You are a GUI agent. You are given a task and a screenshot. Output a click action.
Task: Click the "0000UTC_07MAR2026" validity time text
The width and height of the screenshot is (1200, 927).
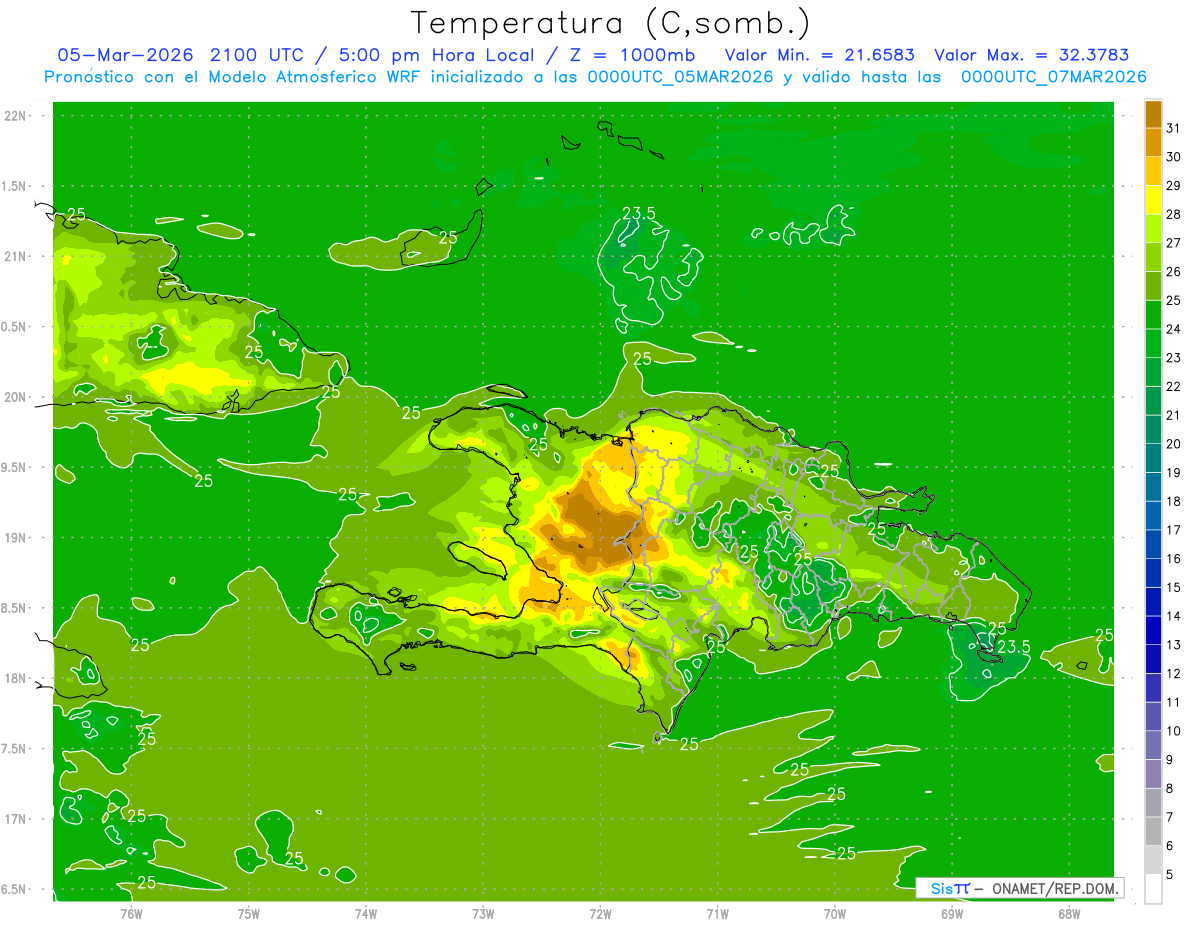(x=1053, y=77)
